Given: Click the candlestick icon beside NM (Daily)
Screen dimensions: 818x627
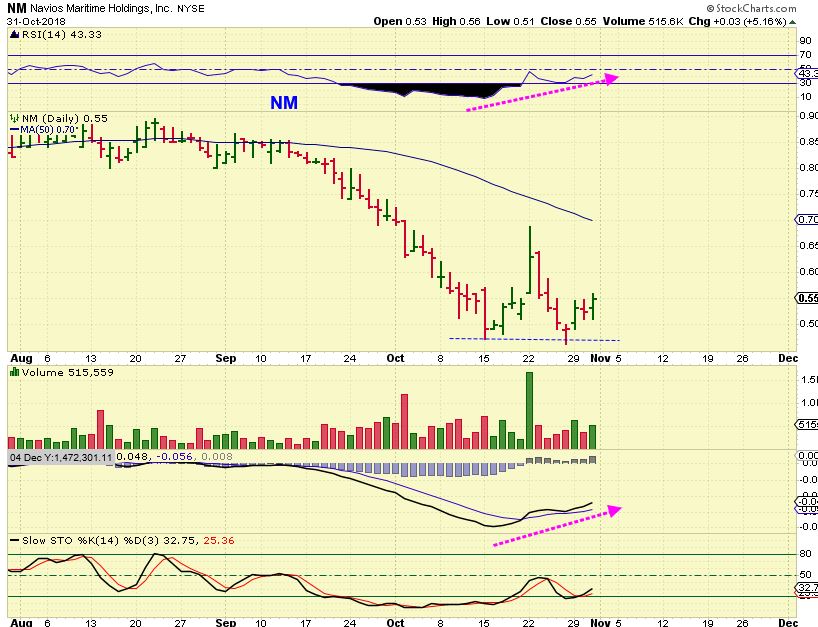Looking at the screenshot, I should pos(14,118).
